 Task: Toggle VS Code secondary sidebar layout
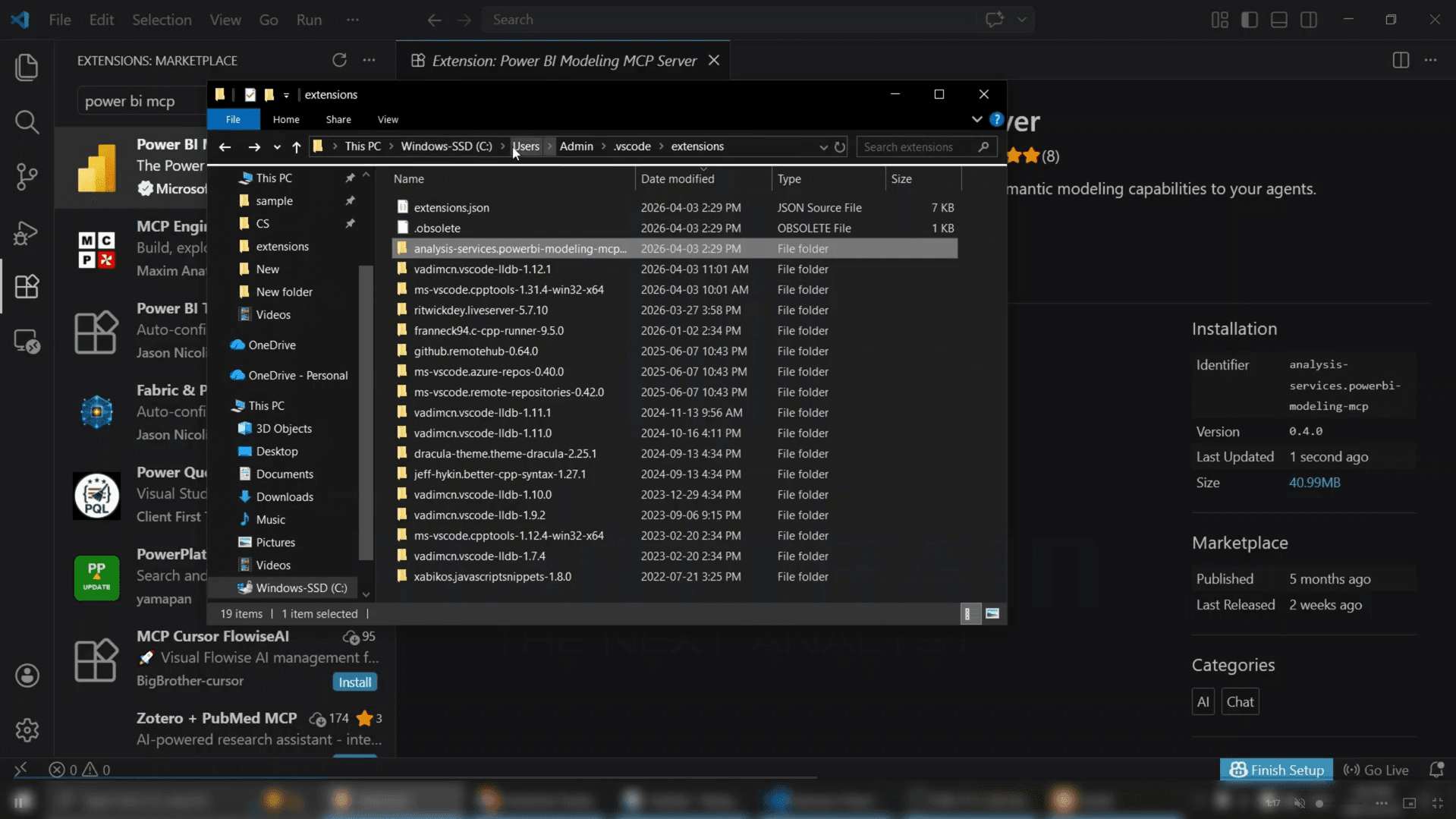pos(1309,20)
